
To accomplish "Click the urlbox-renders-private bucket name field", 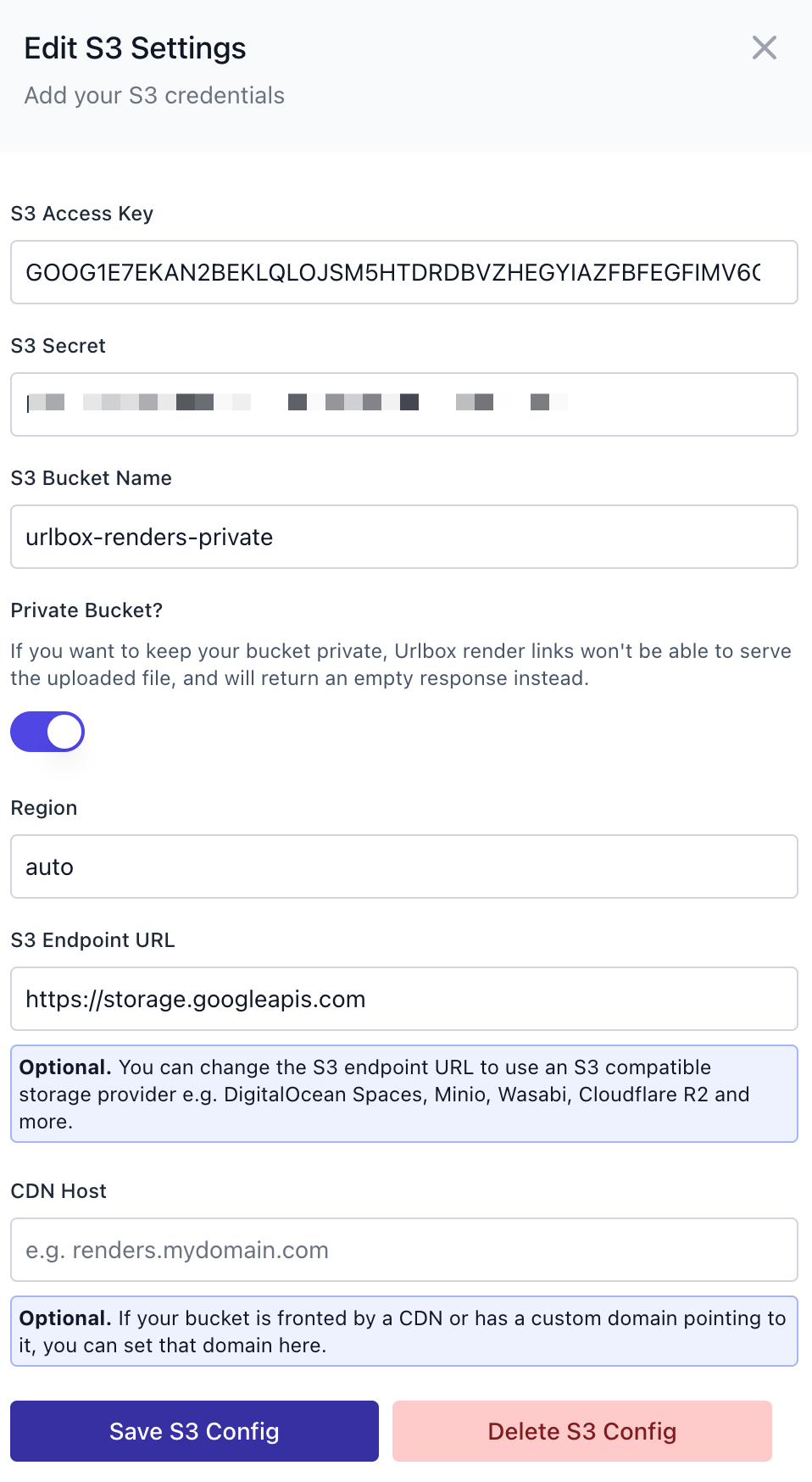I will pos(403,537).
